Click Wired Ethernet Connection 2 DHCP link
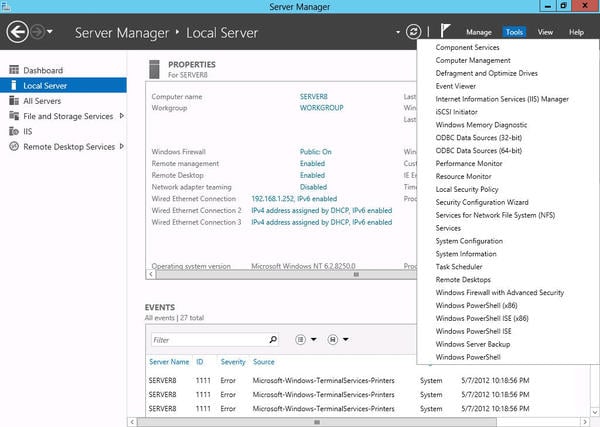Viewport: 600px width, 427px height. click(x=321, y=210)
